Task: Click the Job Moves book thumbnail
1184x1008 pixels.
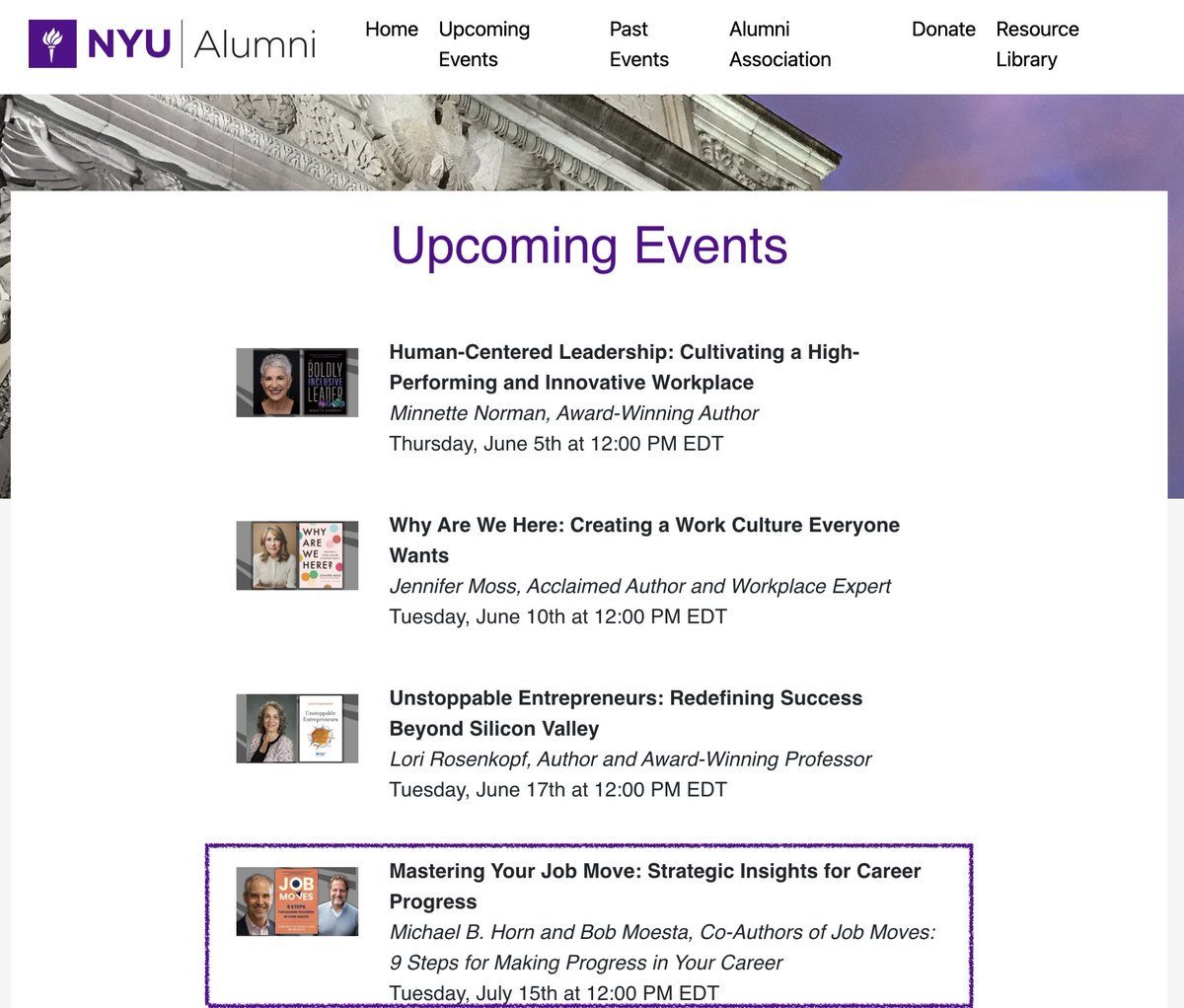Action: pos(297,901)
